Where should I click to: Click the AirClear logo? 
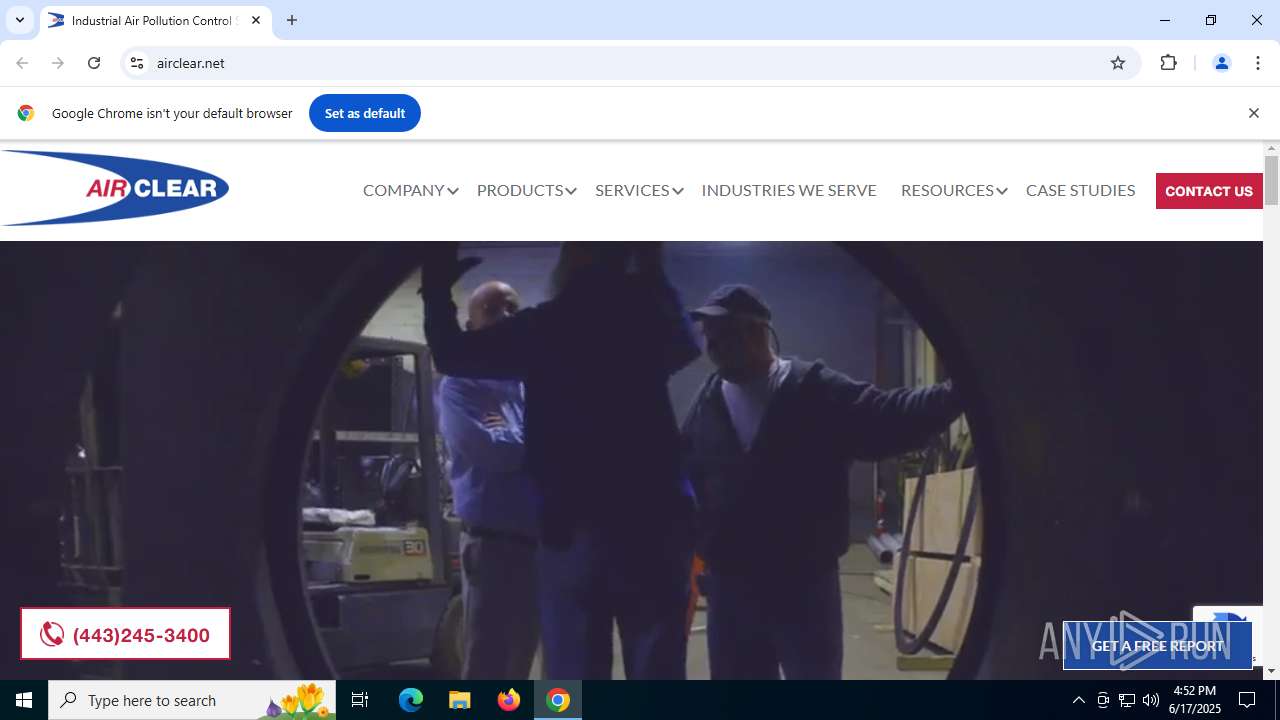click(115, 188)
